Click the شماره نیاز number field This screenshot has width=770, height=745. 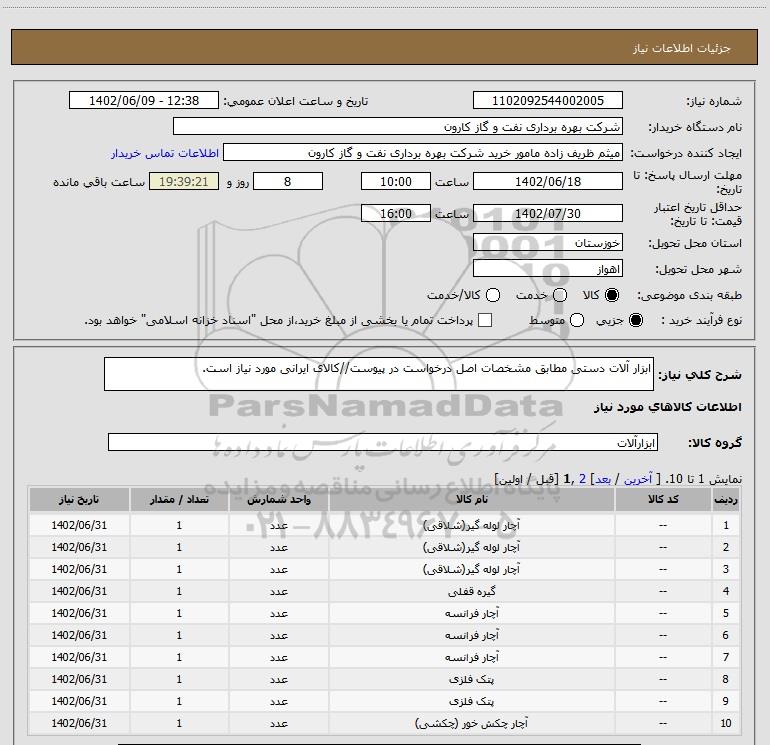pyautogui.click(x=548, y=101)
